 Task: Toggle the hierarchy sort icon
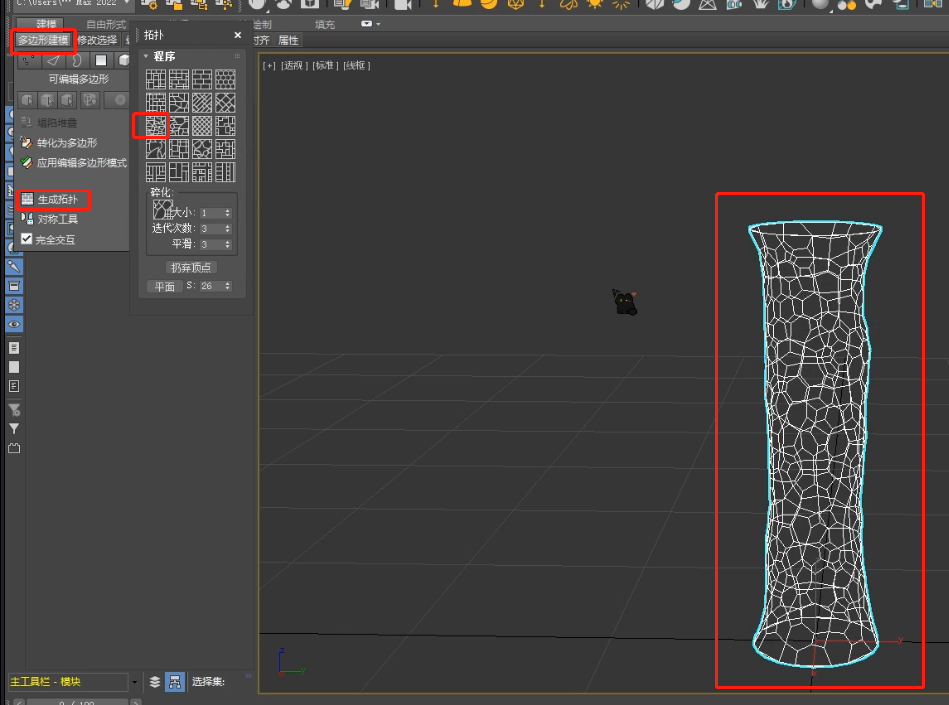tap(175, 682)
